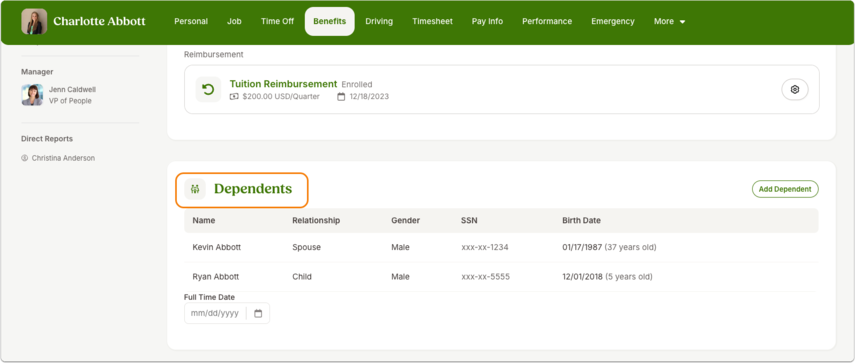The width and height of the screenshot is (855, 363).
Task: Switch to the Performance tab
Action: click(547, 21)
